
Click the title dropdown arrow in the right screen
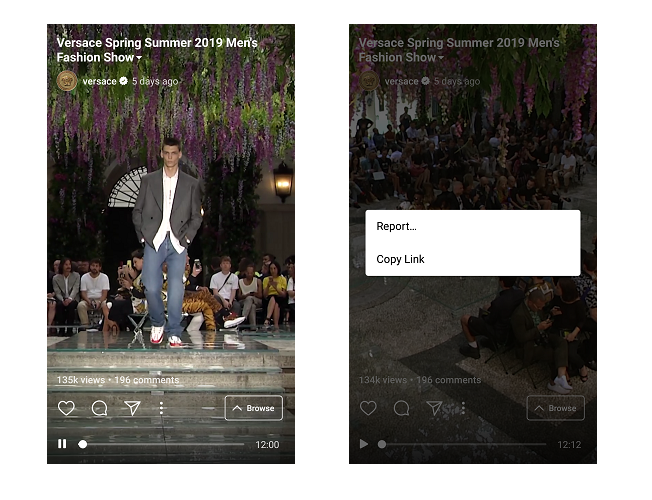441,57
